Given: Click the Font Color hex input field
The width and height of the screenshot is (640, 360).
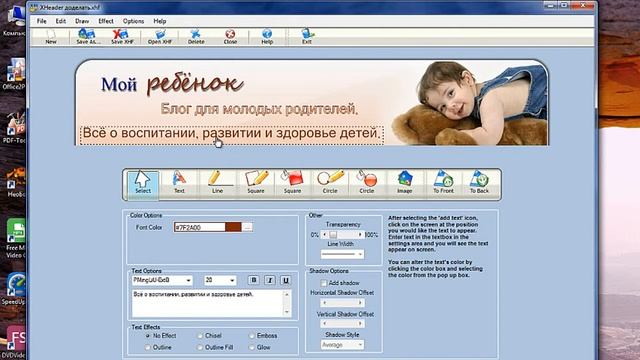Looking at the screenshot, I should [200, 227].
